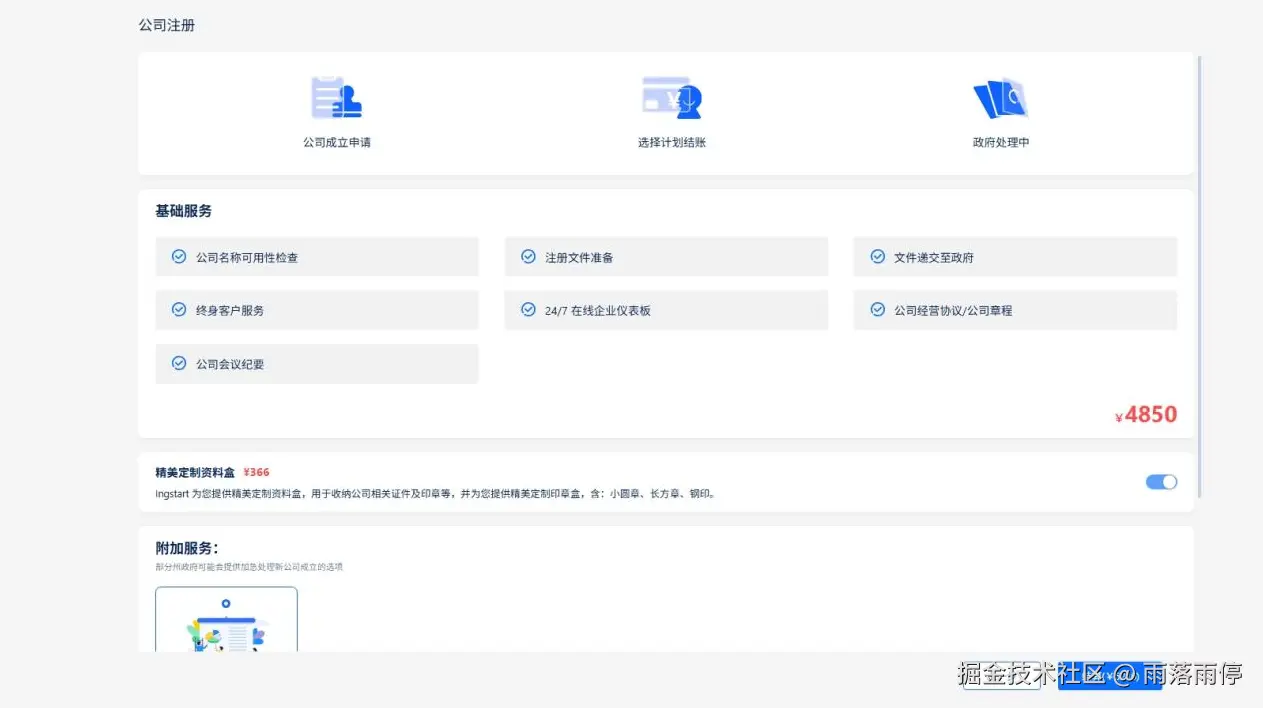
Task: Select the additional service illustration card
Action: 226,620
